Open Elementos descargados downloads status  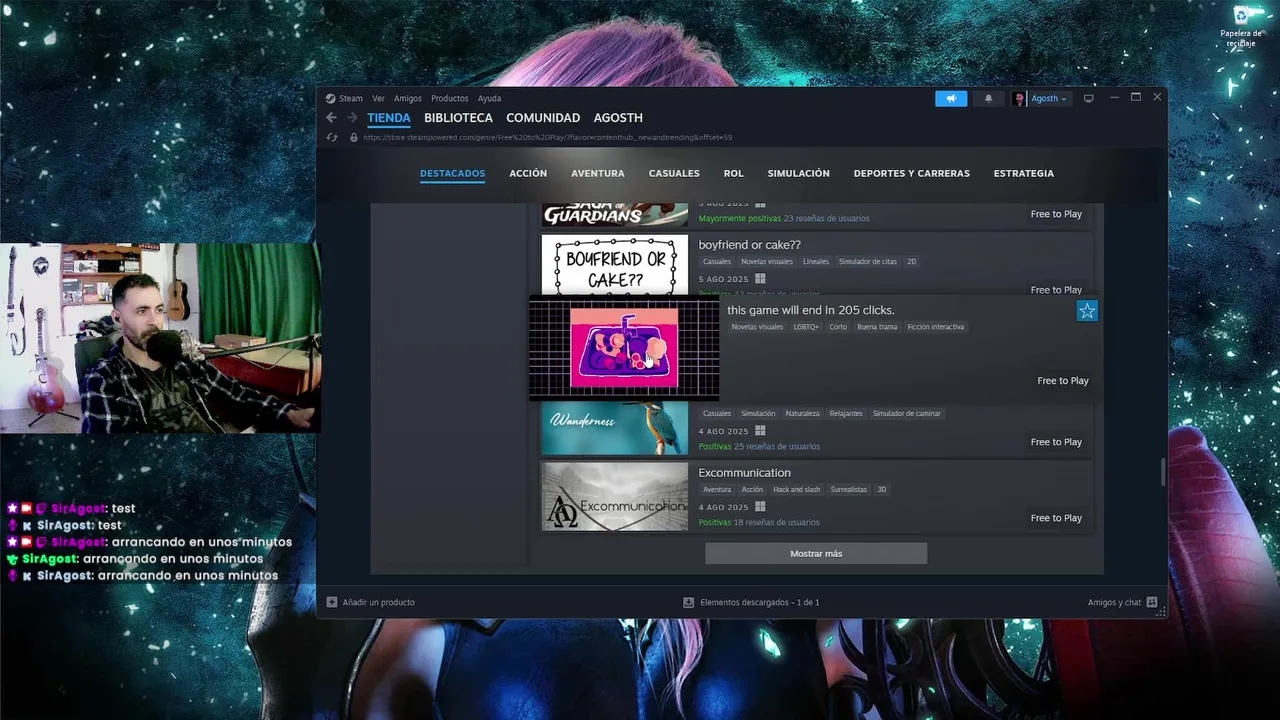760,602
